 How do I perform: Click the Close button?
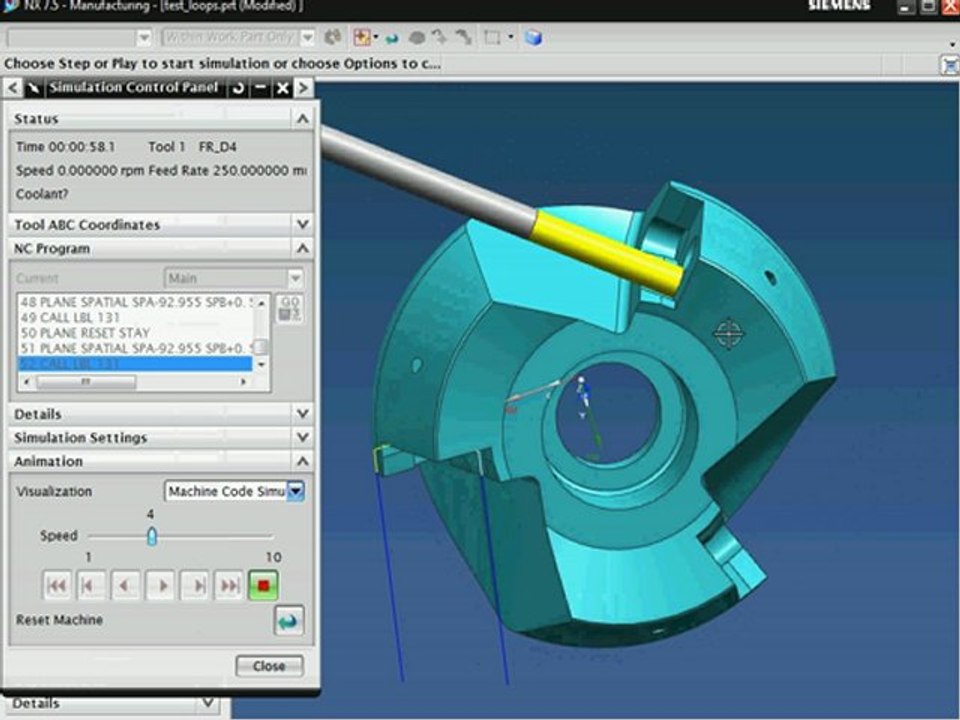[x=269, y=666]
